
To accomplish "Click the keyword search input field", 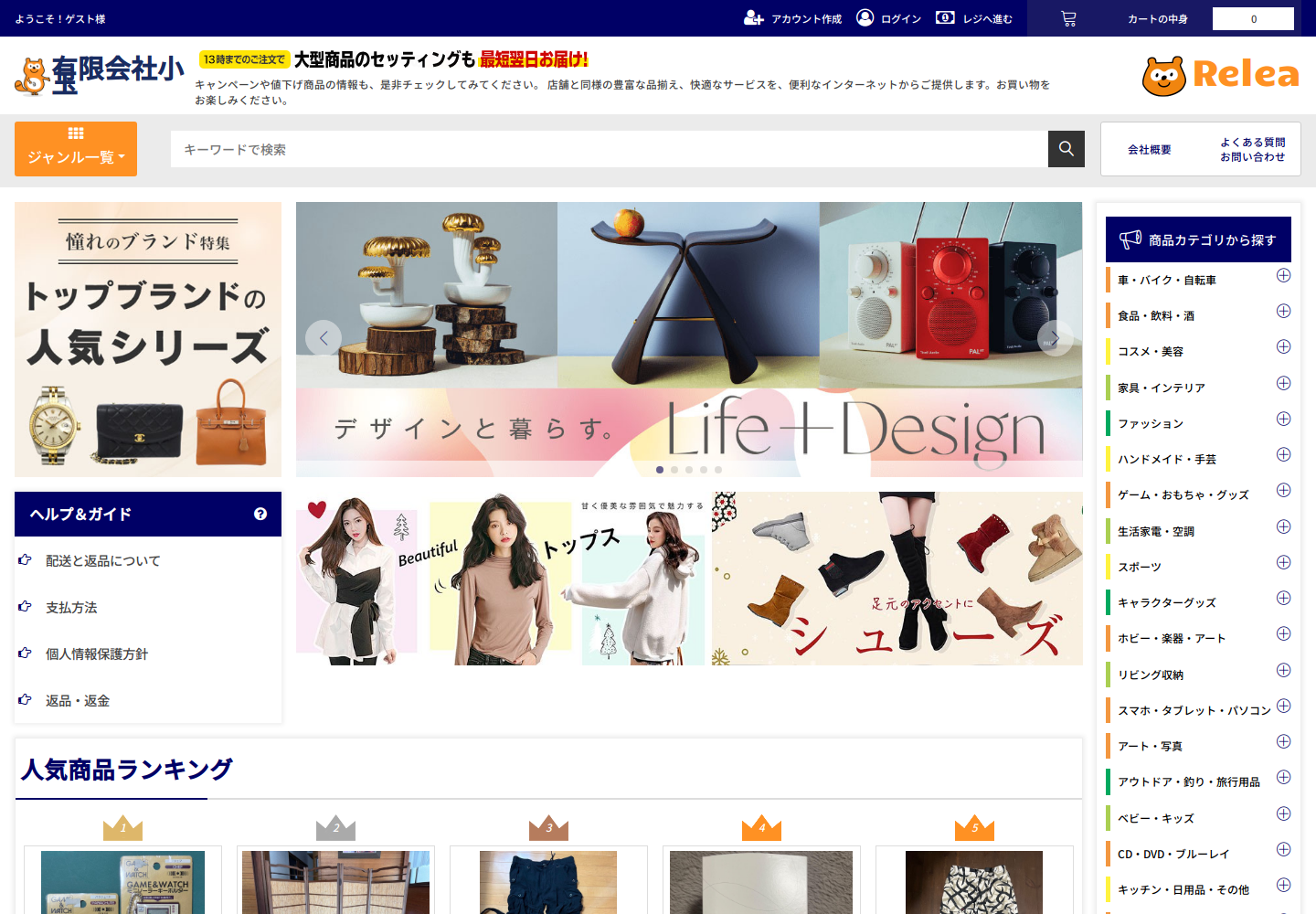I will tap(610, 149).
